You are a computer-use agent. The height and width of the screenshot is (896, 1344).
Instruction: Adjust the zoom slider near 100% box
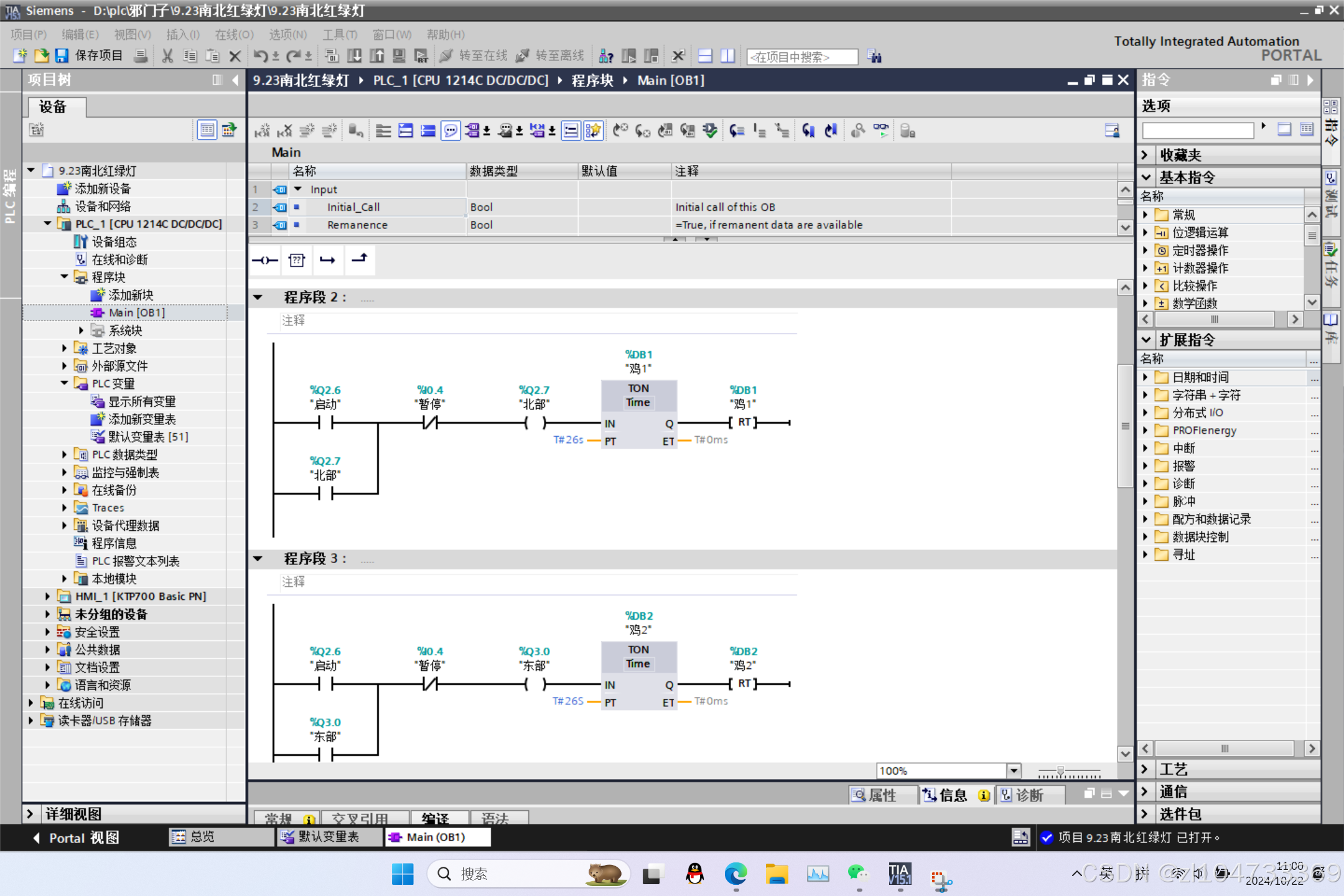pyautogui.click(x=1060, y=772)
